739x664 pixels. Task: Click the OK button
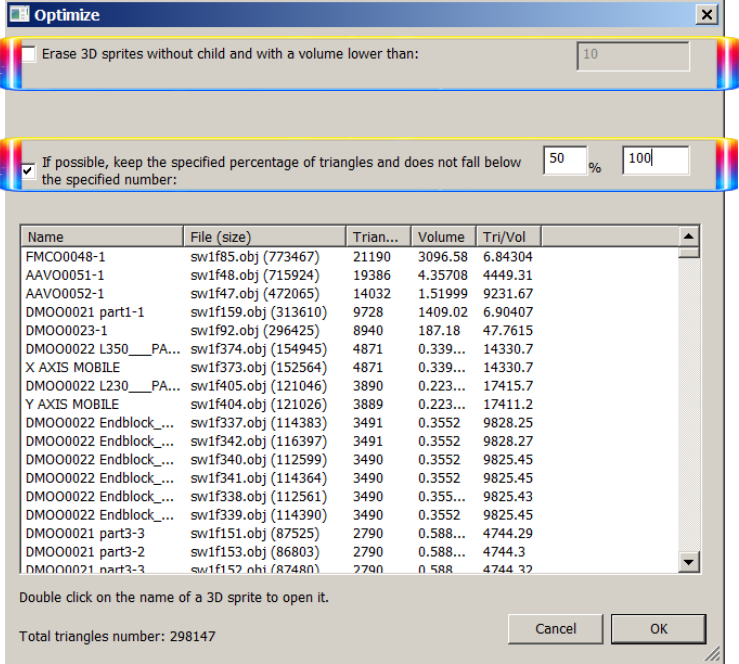pyautogui.click(x=658, y=629)
